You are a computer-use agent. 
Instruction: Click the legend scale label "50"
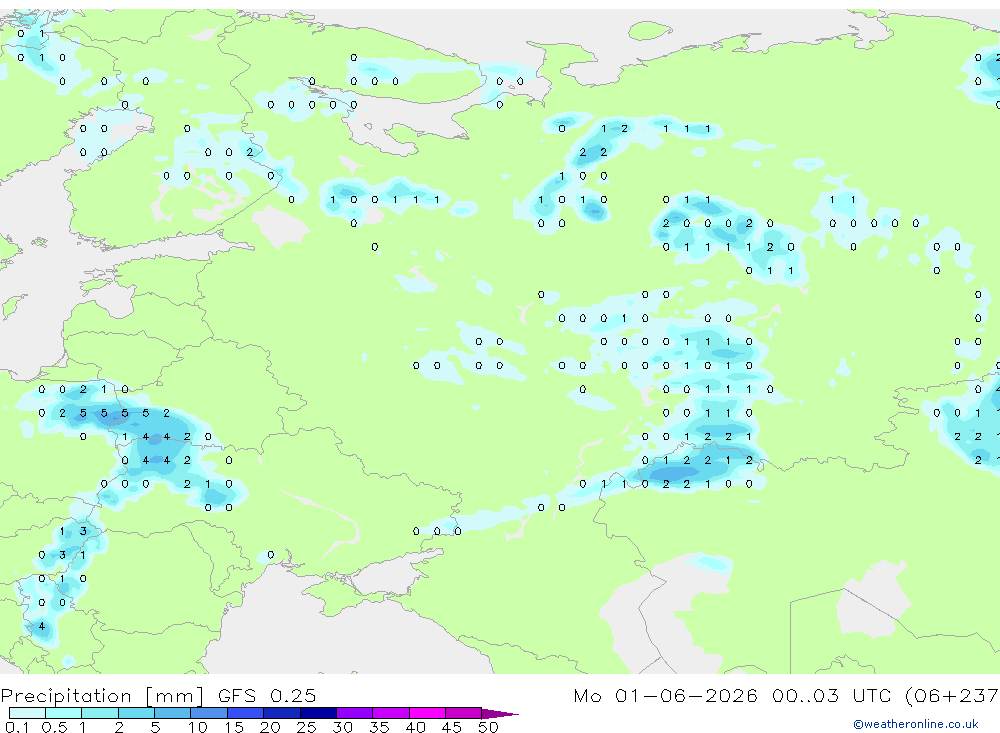pyautogui.click(x=488, y=727)
